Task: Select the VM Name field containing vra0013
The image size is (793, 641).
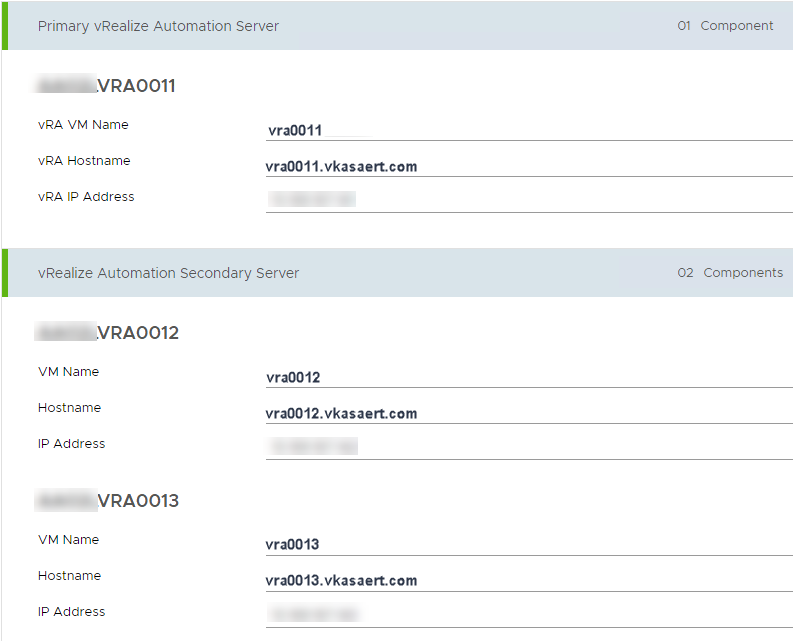Action: point(528,545)
